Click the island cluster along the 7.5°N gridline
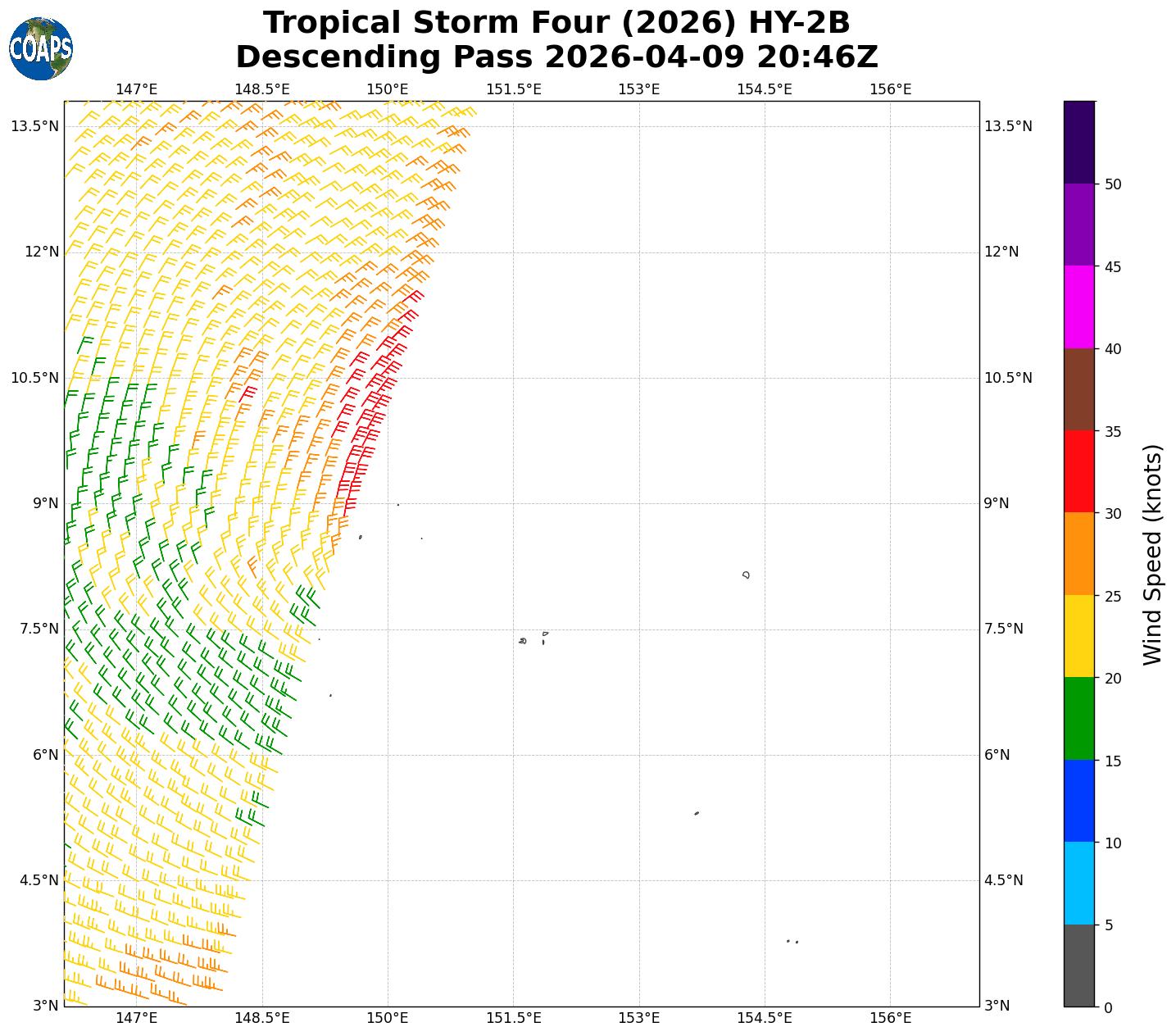Viewport: 1176px width, 1036px height. [533, 638]
